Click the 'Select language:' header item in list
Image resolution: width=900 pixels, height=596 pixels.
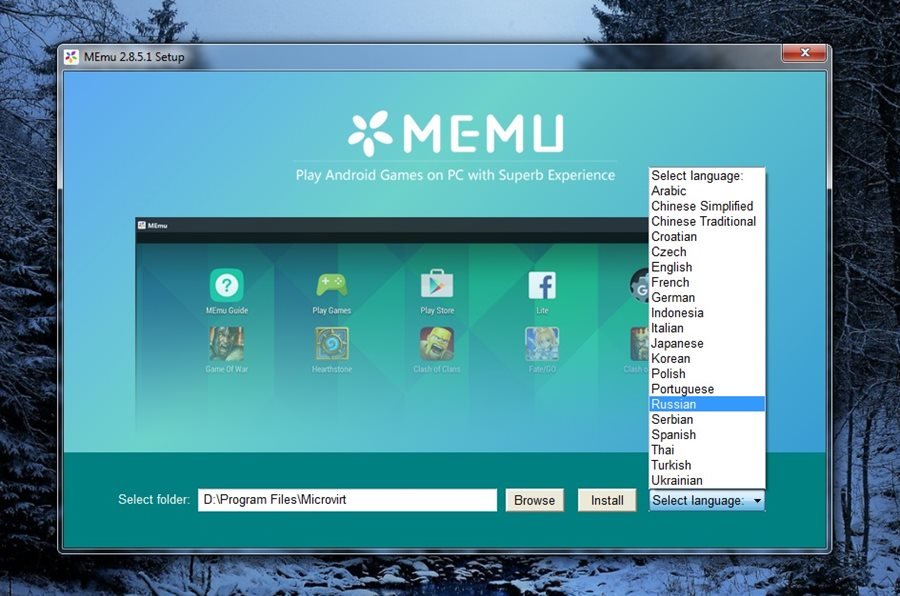click(707, 176)
